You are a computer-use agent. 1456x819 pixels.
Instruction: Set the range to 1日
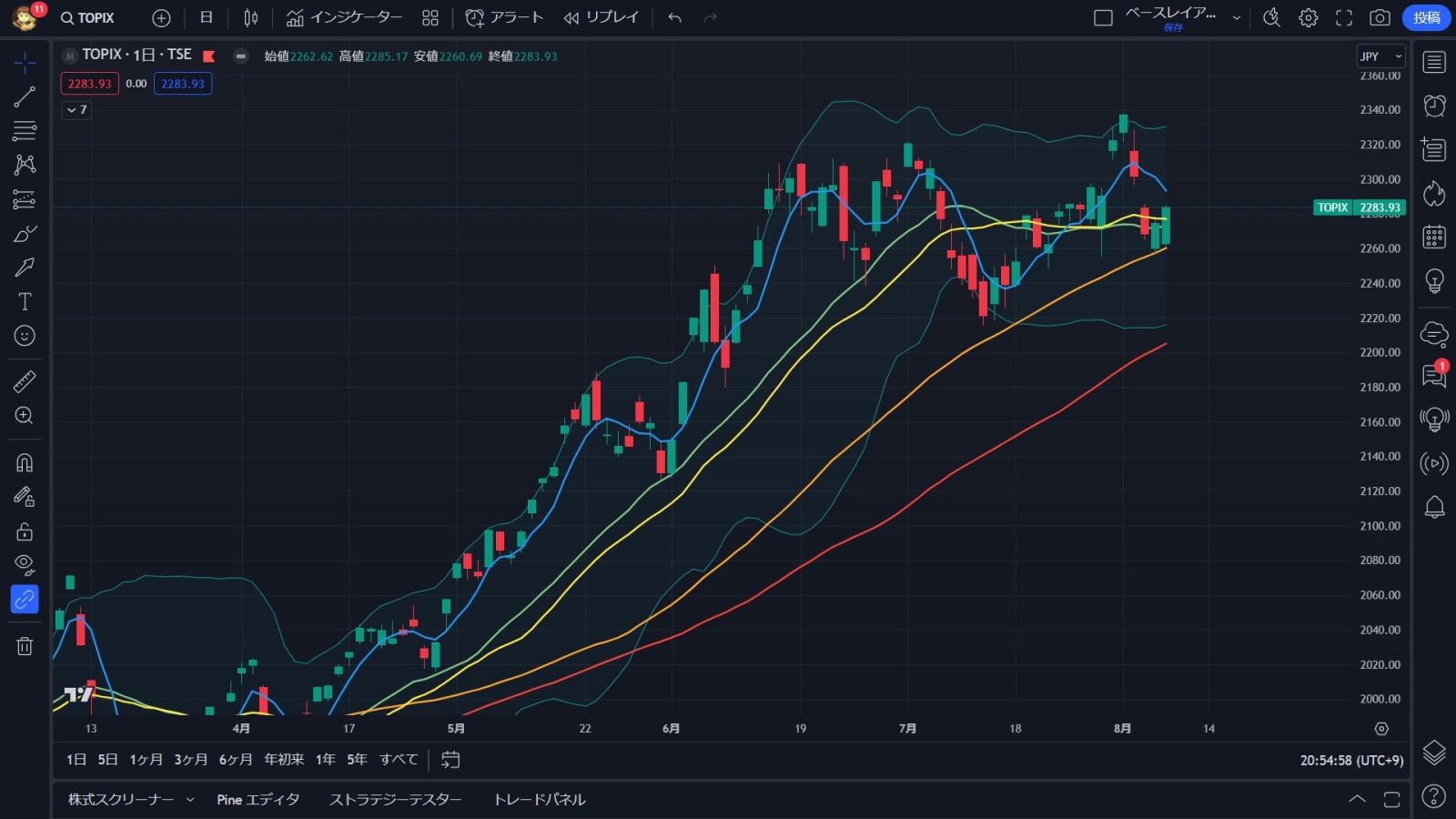(x=76, y=760)
